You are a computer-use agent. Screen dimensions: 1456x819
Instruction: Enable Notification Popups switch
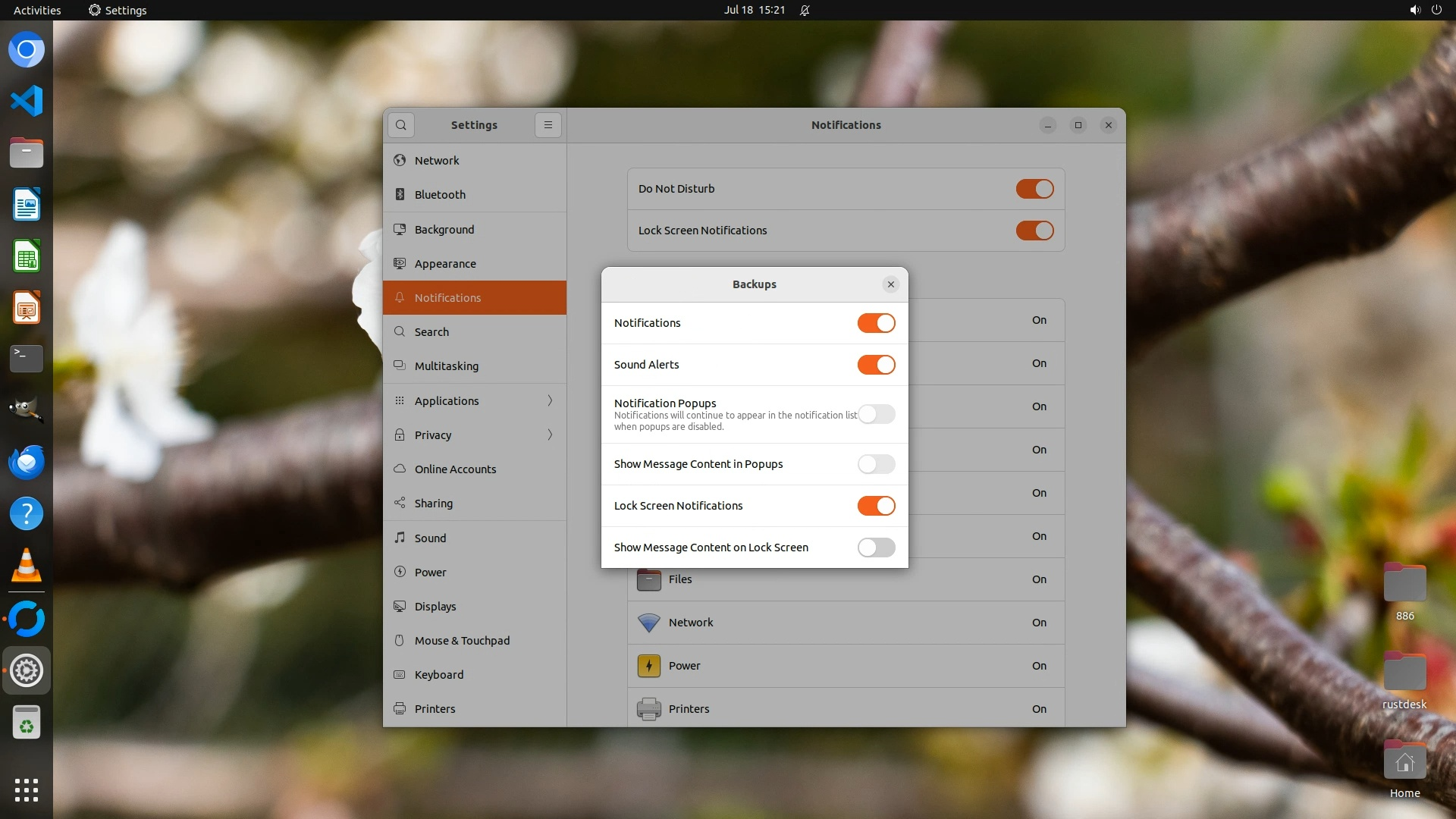click(876, 414)
